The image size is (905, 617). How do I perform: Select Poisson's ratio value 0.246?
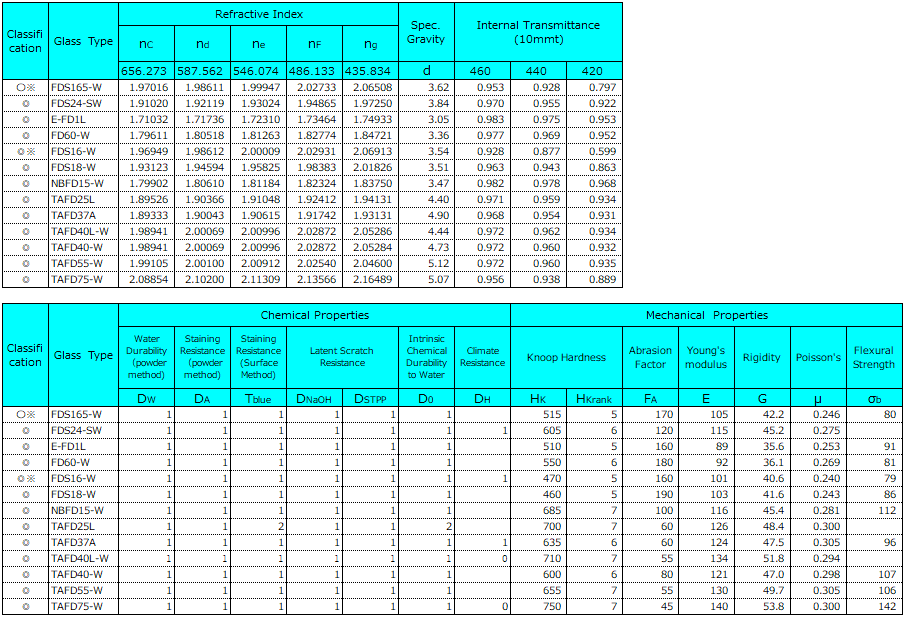click(826, 414)
